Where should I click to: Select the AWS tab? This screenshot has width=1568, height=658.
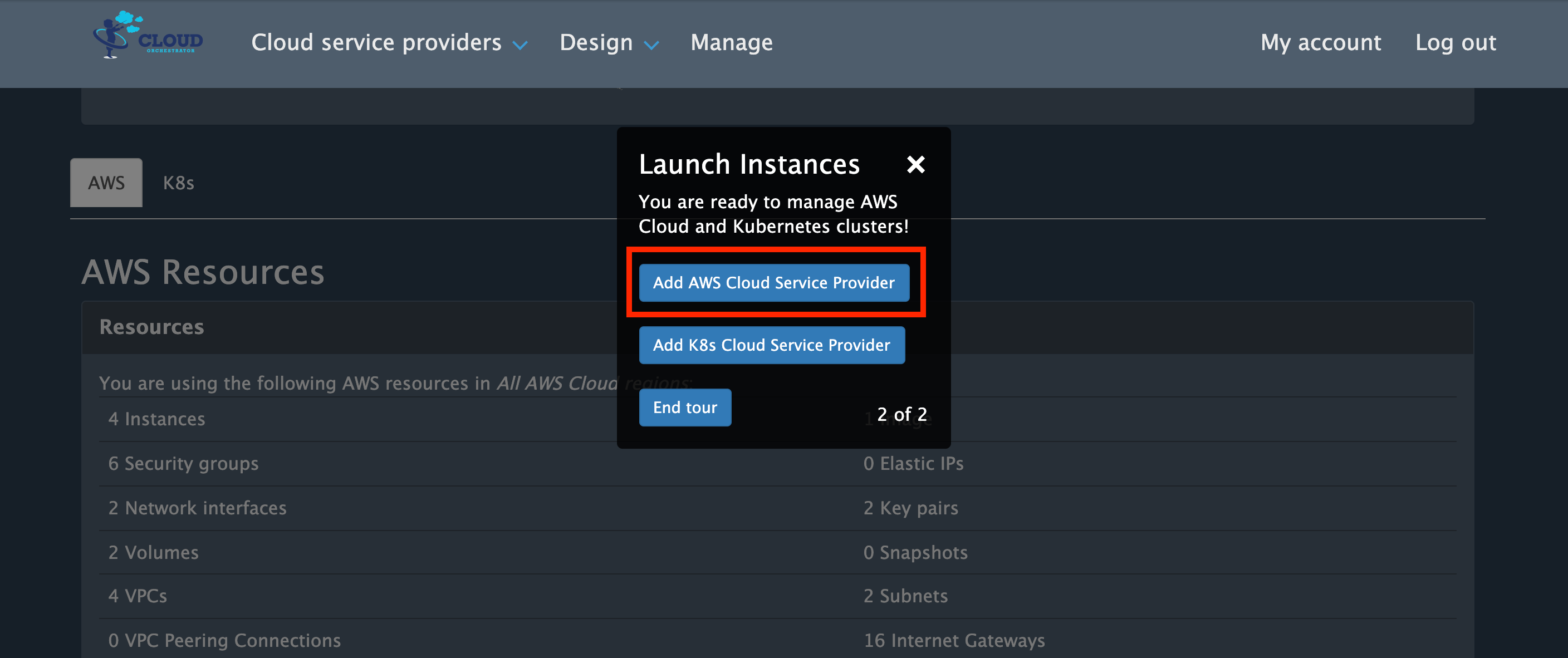(106, 183)
